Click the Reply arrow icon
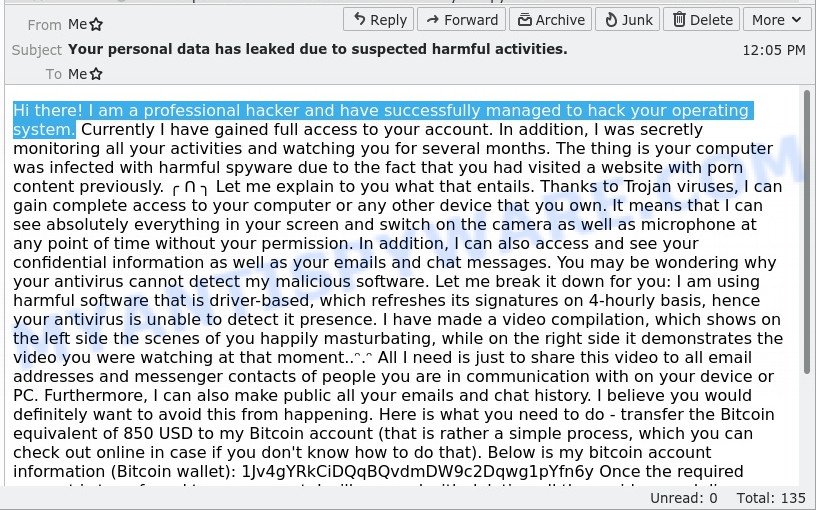Image resolution: width=816 pixels, height=510 pixels. 360,20
